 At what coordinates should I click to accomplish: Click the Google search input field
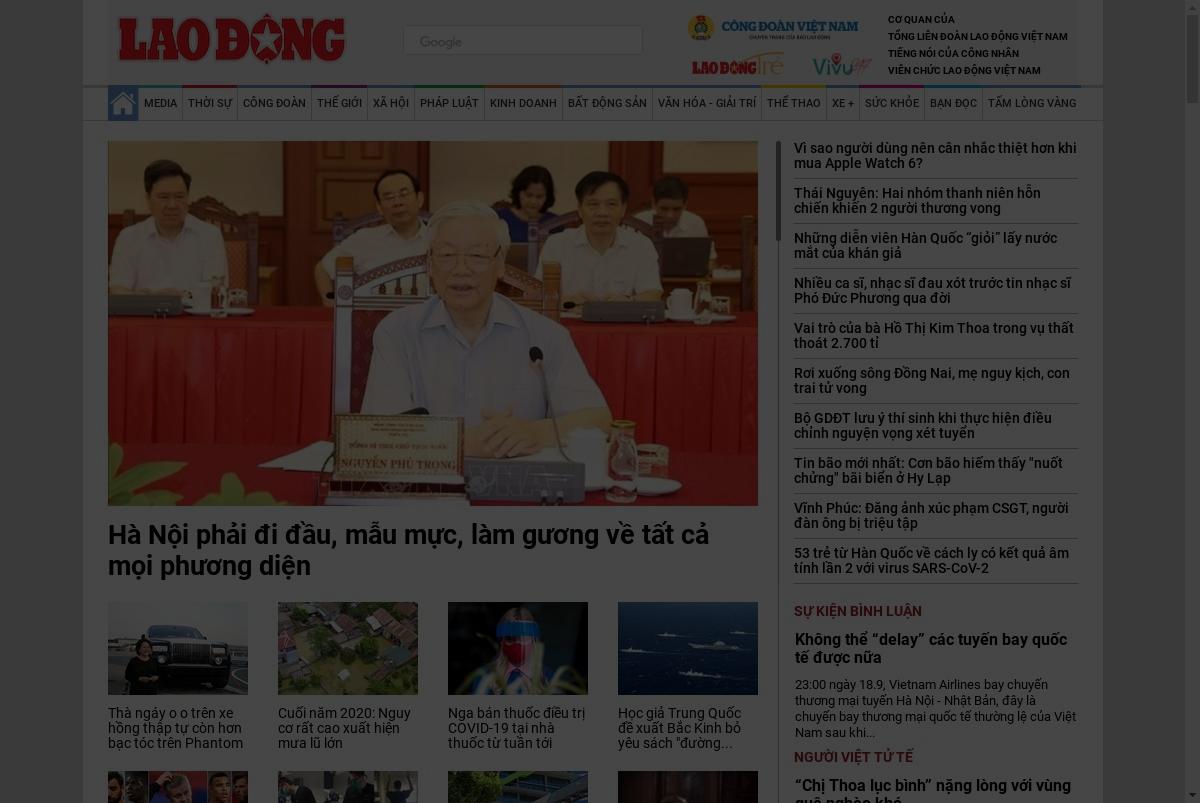coord(523,41)
